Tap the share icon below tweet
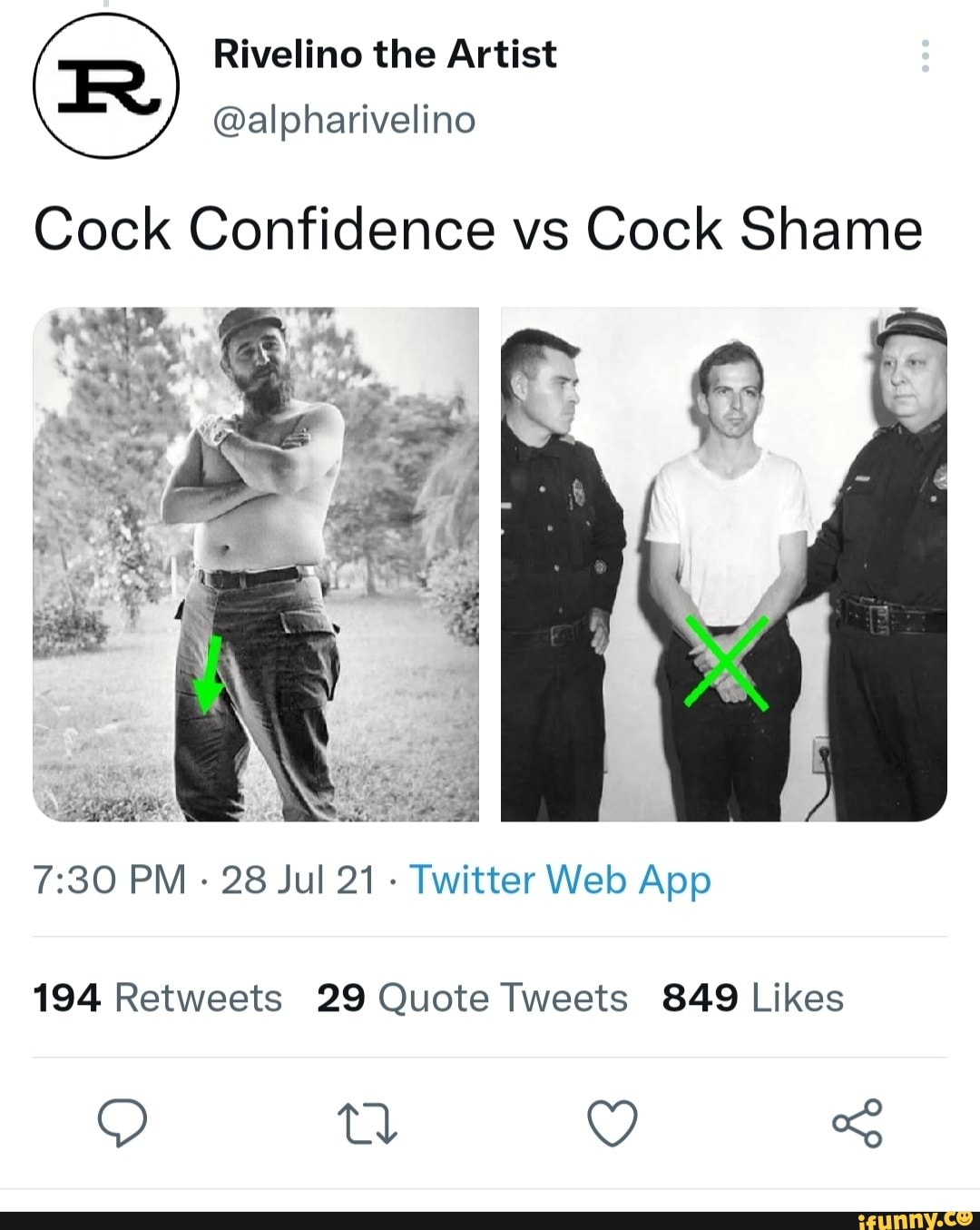 [857, 1123]
